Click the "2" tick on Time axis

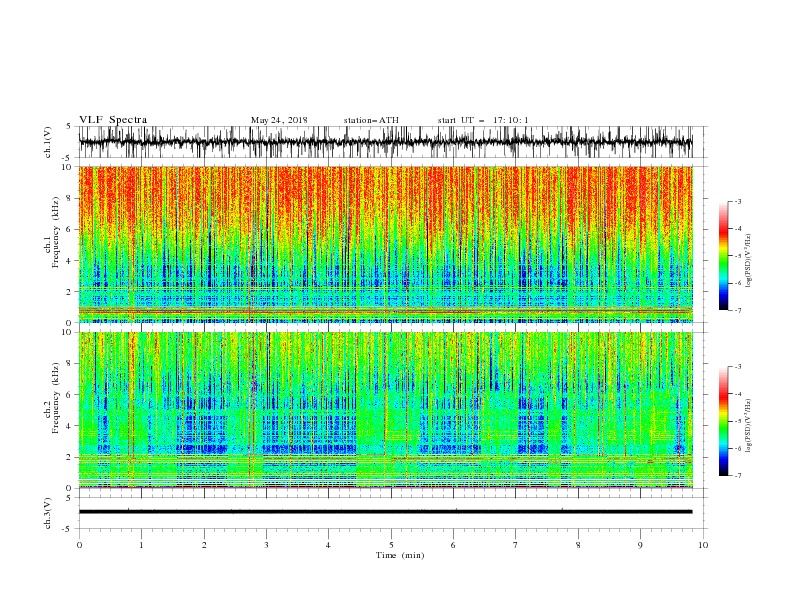pyautogui.click(x=204, y=545)
